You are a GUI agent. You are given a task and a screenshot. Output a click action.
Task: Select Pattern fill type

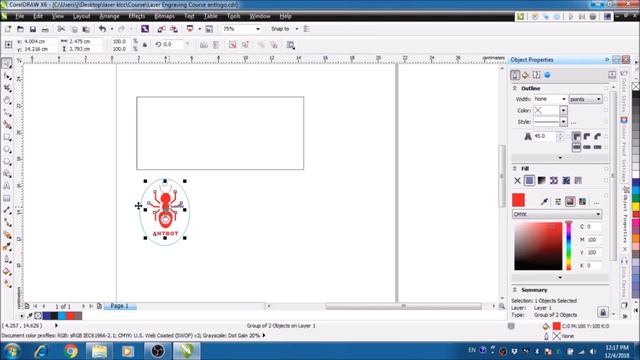554,180
